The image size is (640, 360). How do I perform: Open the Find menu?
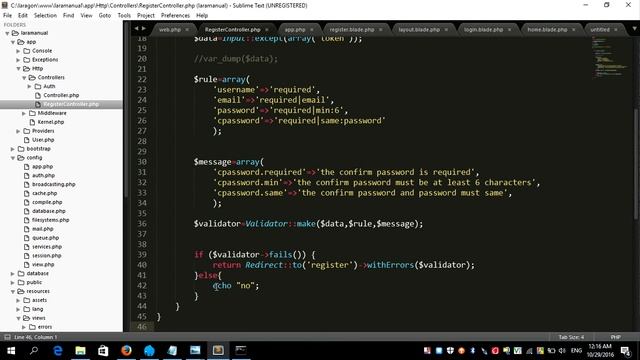(68, 16)
